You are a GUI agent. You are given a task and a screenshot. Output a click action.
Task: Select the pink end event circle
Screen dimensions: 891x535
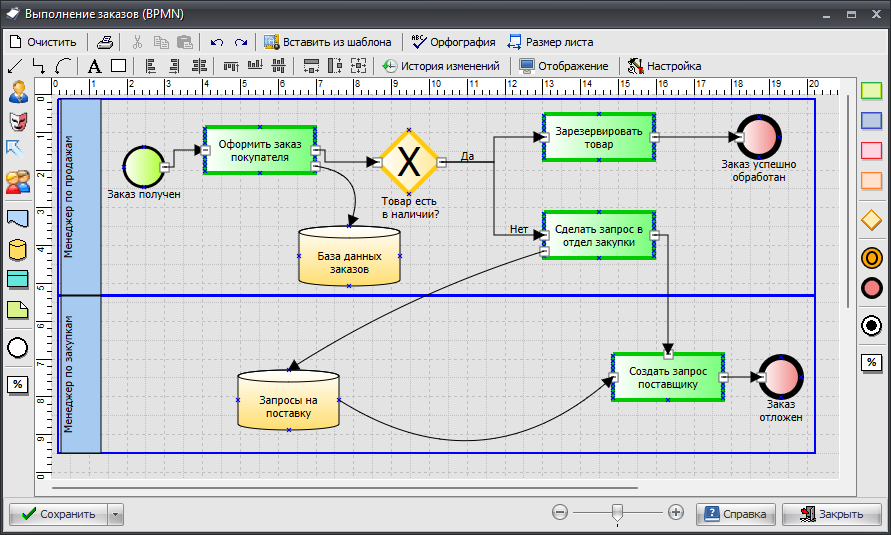coord(871,288)
